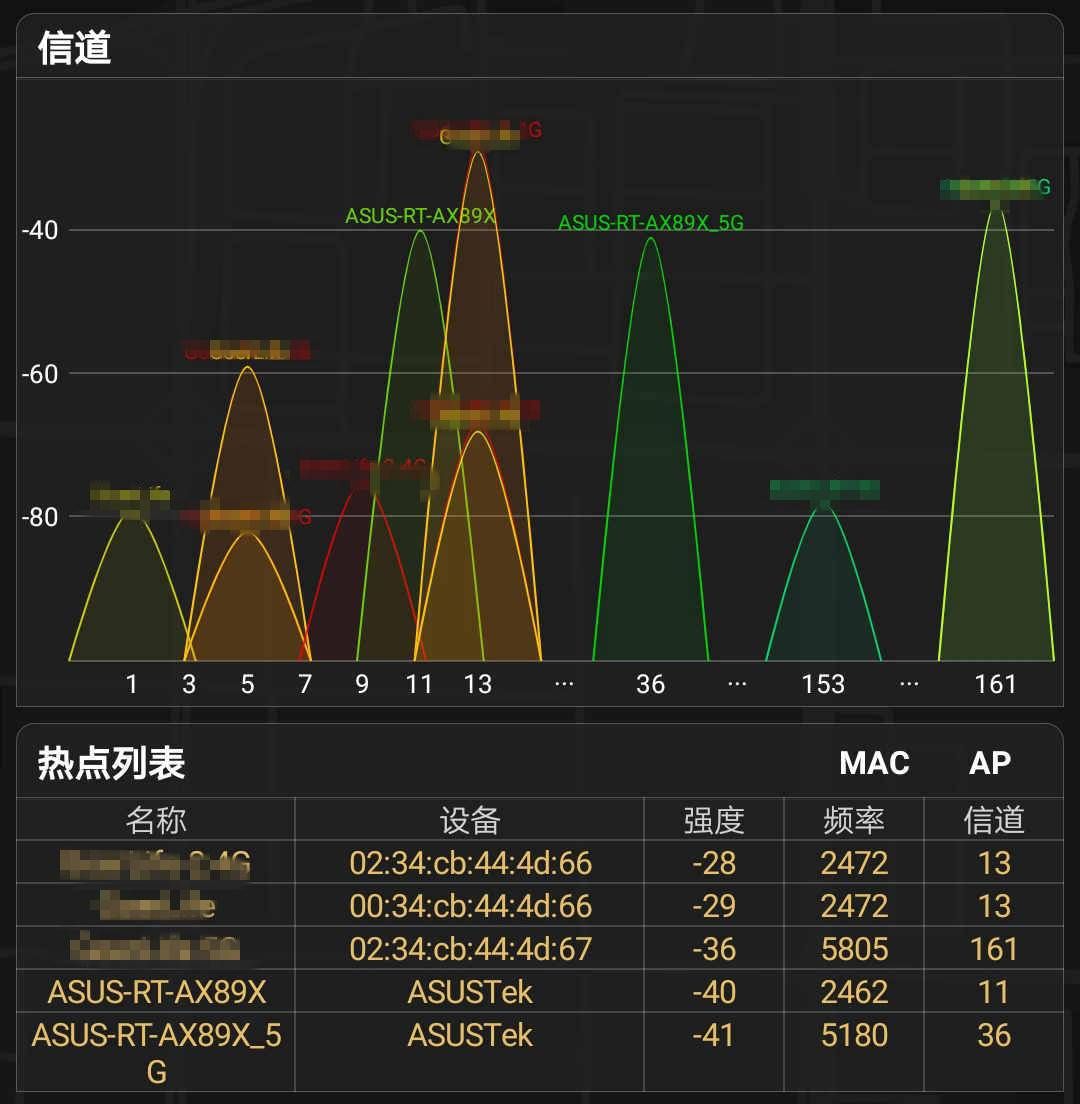This screenshot has height=1104, width=1080.
Task: Click channel 161 on the chart axis
Action: pos(996,684)
